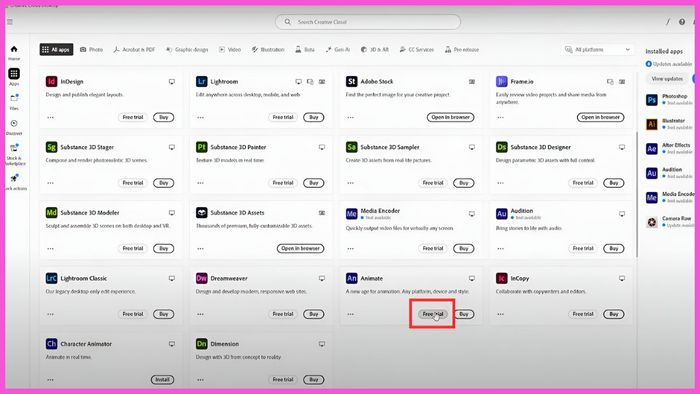Buy the Animate app
The width and height of the screenshot is (700, 394).
click(464, 314)
